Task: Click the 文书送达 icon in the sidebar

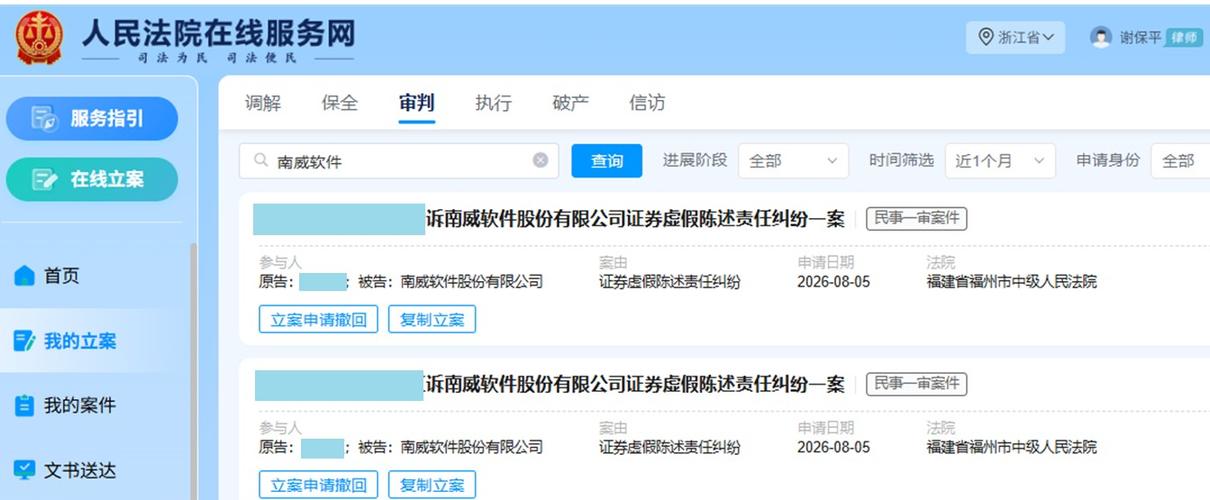Action: (25, 469)
